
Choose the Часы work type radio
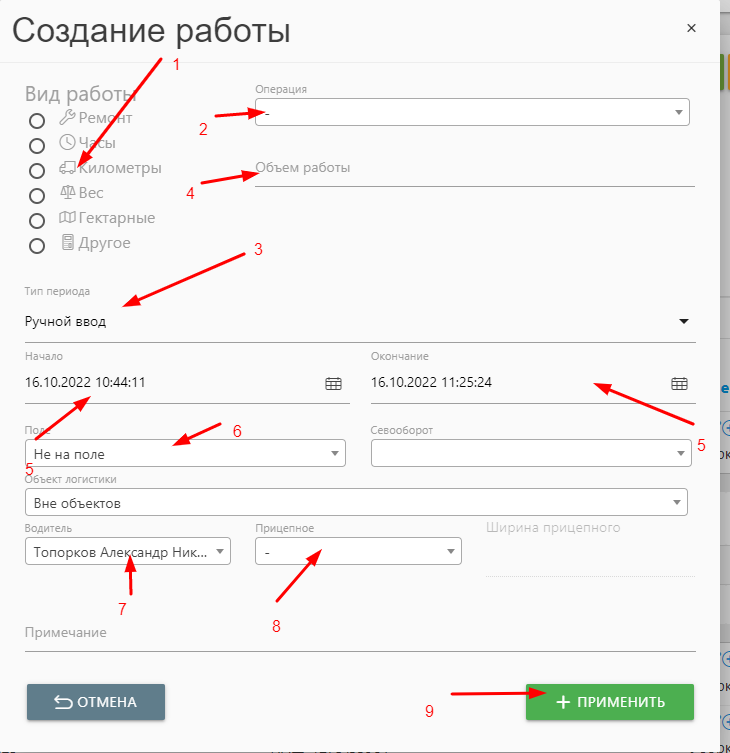tap(37, 146)
